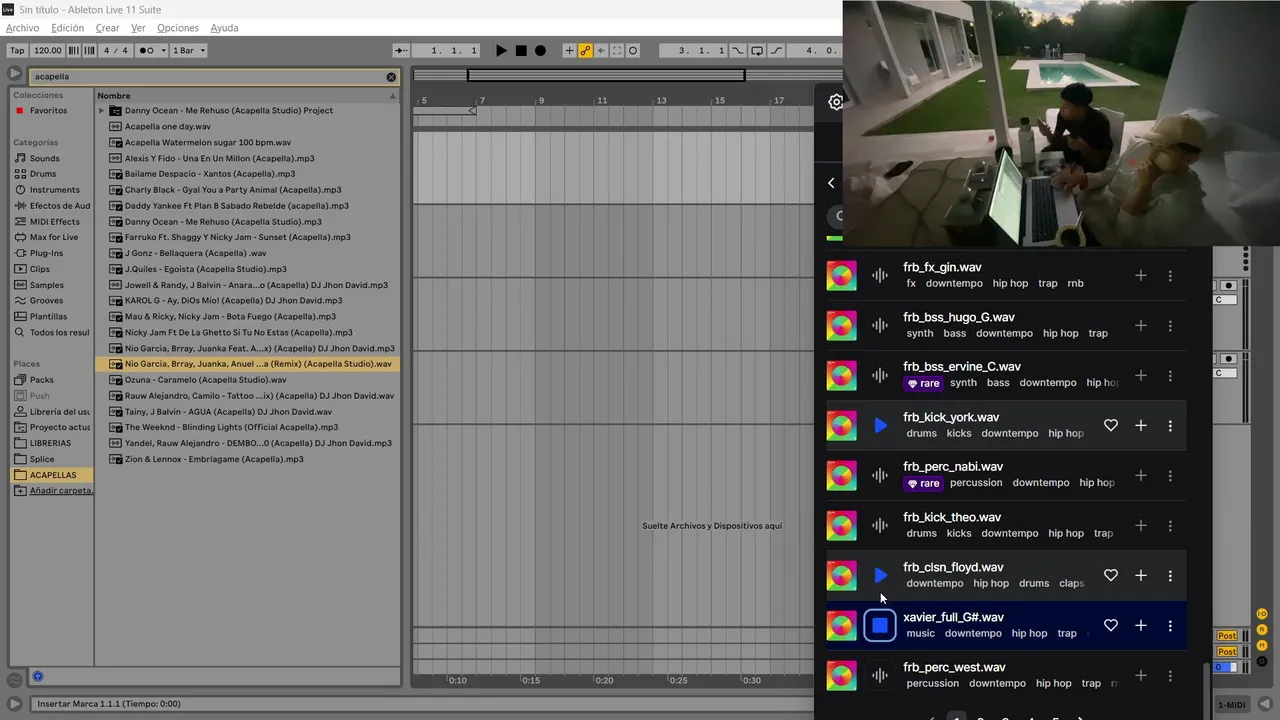The height and width of the screenshot is (720, 1280).
Task: Toggle the capture MIDI button
Action: coord(617,51)
